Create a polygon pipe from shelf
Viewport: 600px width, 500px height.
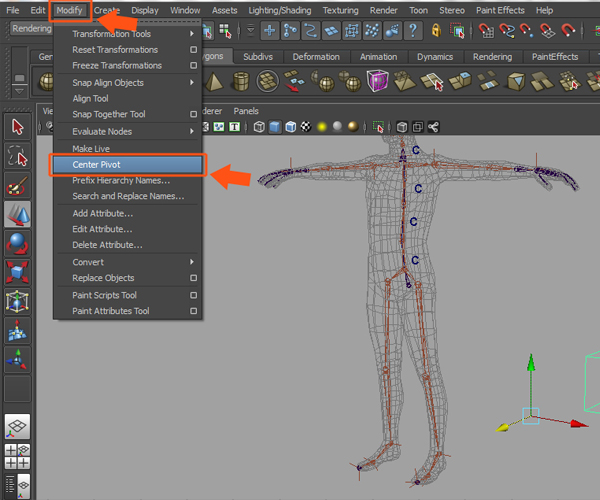click(x=241, y=81)
